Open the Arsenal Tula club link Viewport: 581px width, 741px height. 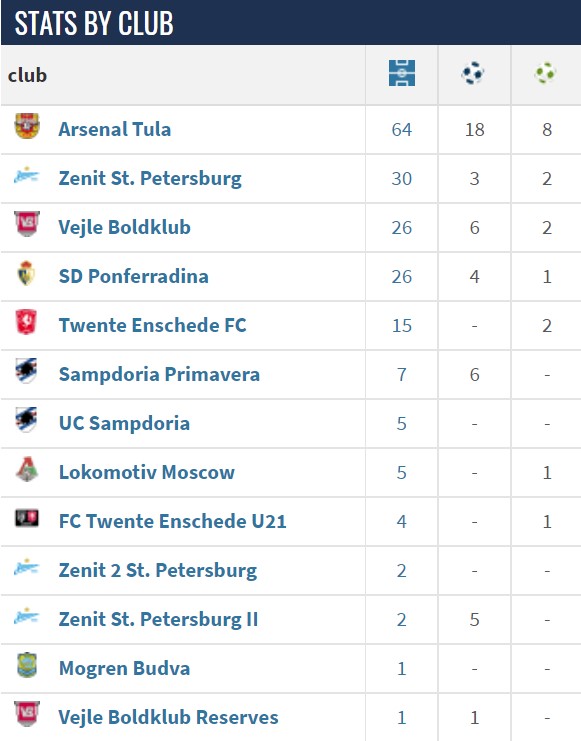click(x=114, y=129)
